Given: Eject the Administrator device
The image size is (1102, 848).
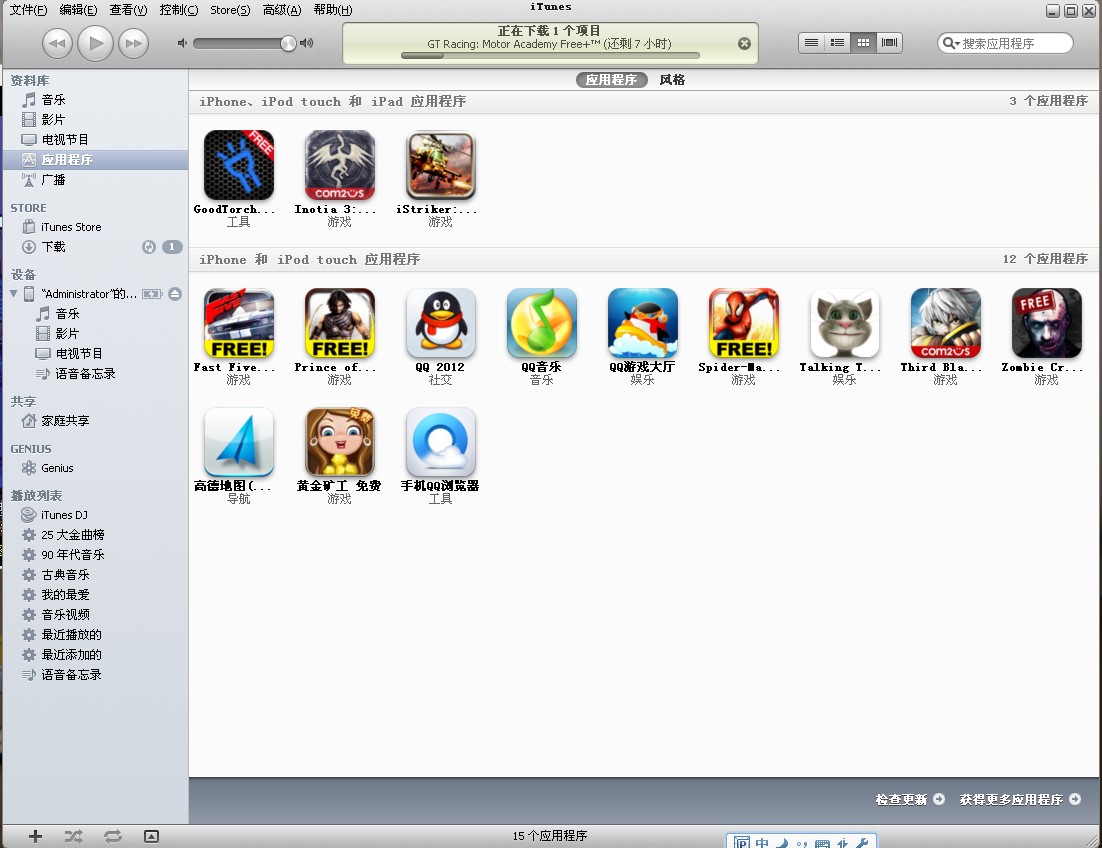Looking at the screenshot, I should (x=175, y=294).
